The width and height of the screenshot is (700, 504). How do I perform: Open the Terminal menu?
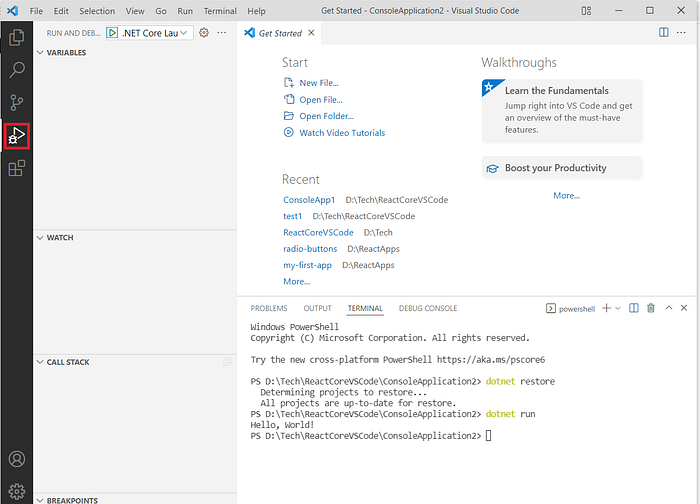[x=220, y=11]
